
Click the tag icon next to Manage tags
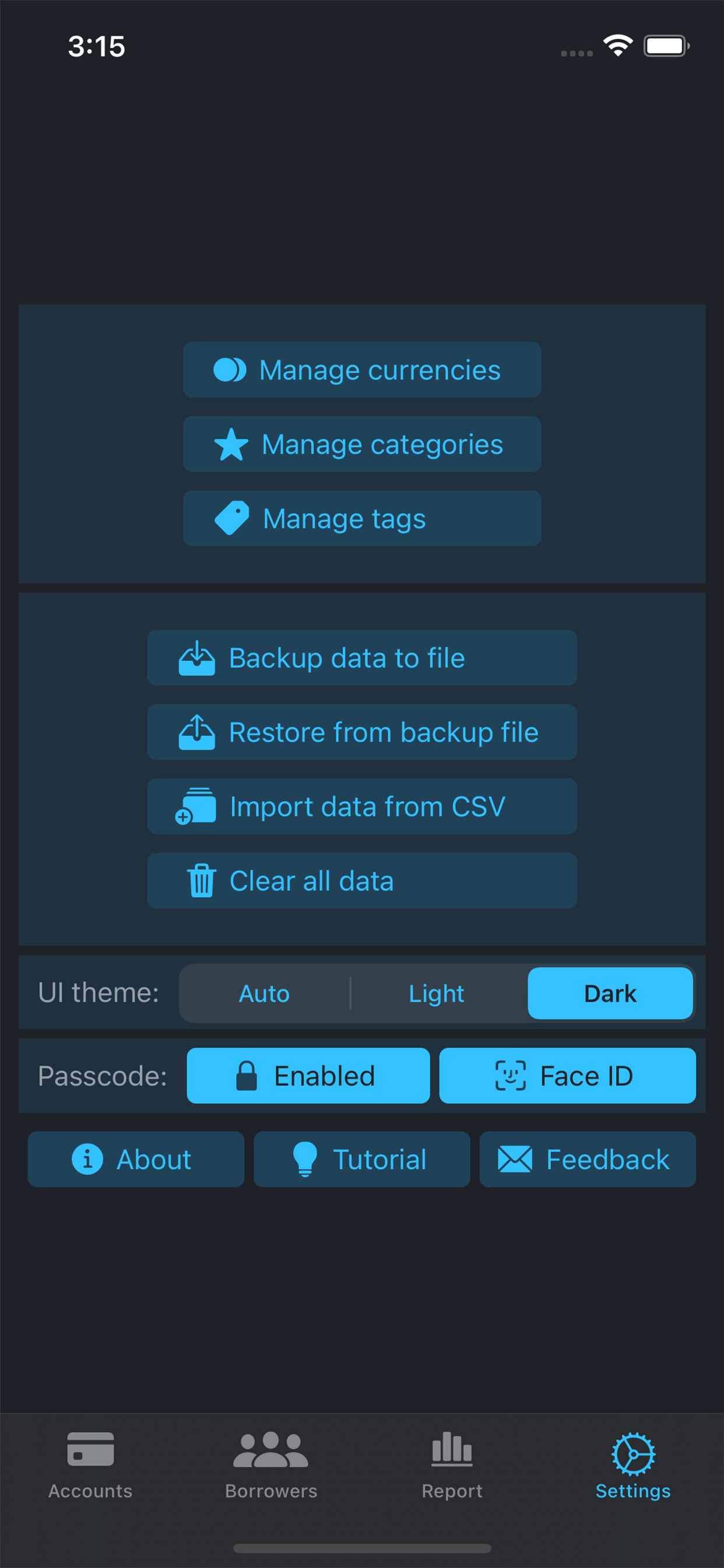tap(232, 518)
